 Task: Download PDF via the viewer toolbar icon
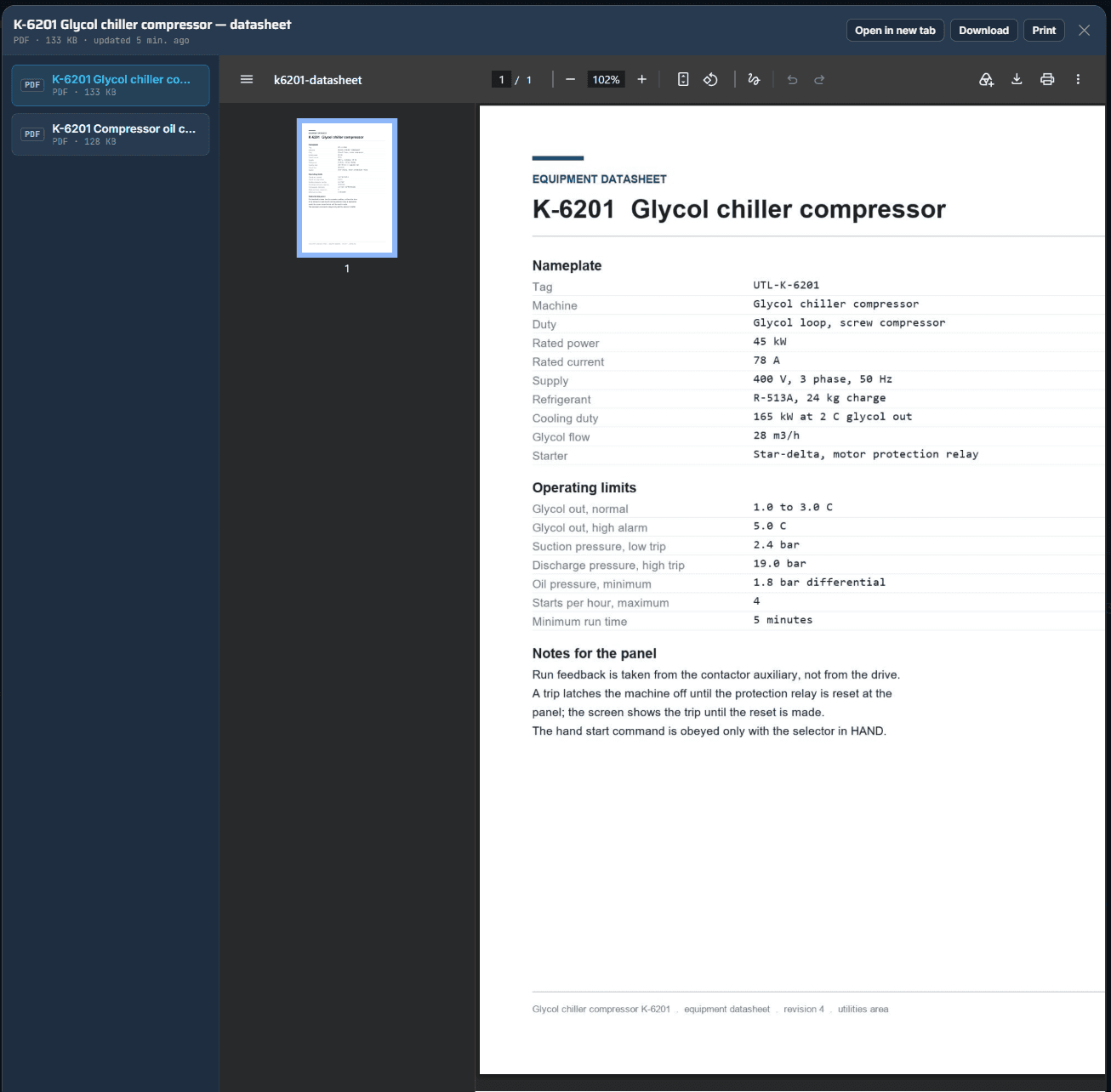[x=1017, y=79]
